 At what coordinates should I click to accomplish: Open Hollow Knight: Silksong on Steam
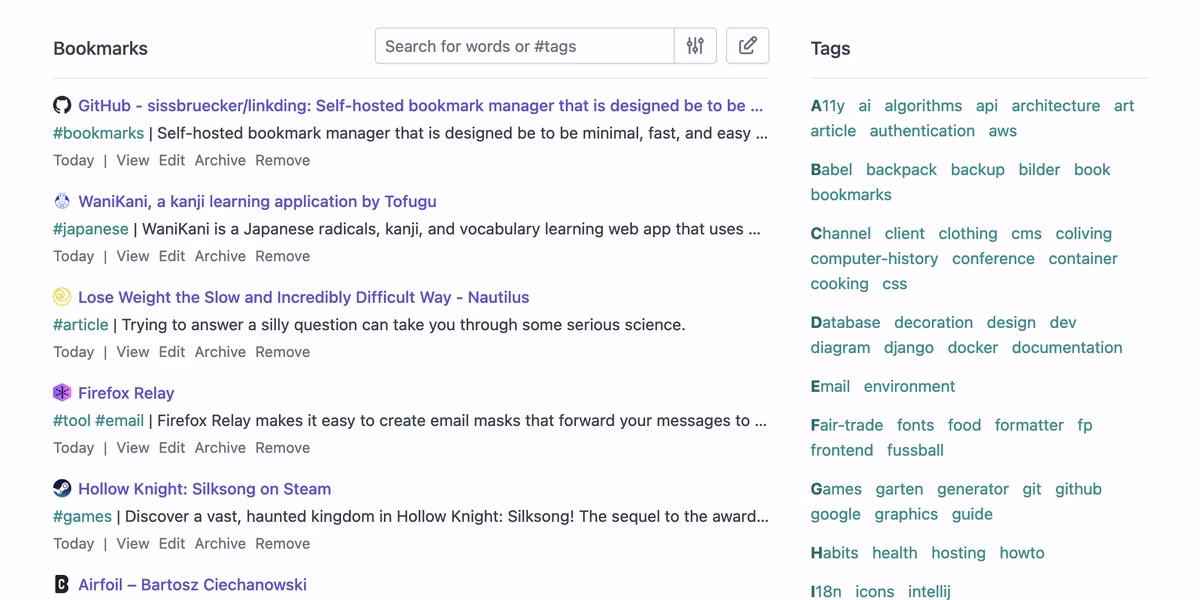204,489
